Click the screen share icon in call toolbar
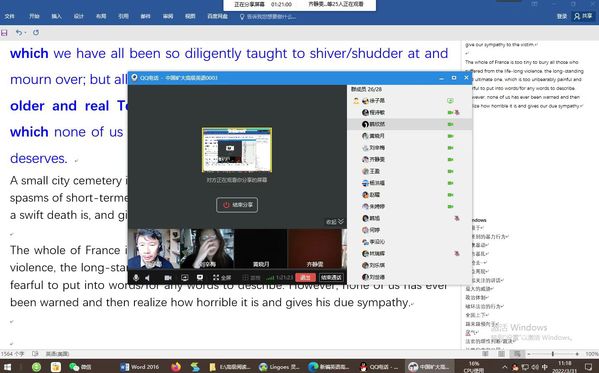 pyautogui.click(x=185, y=278)
